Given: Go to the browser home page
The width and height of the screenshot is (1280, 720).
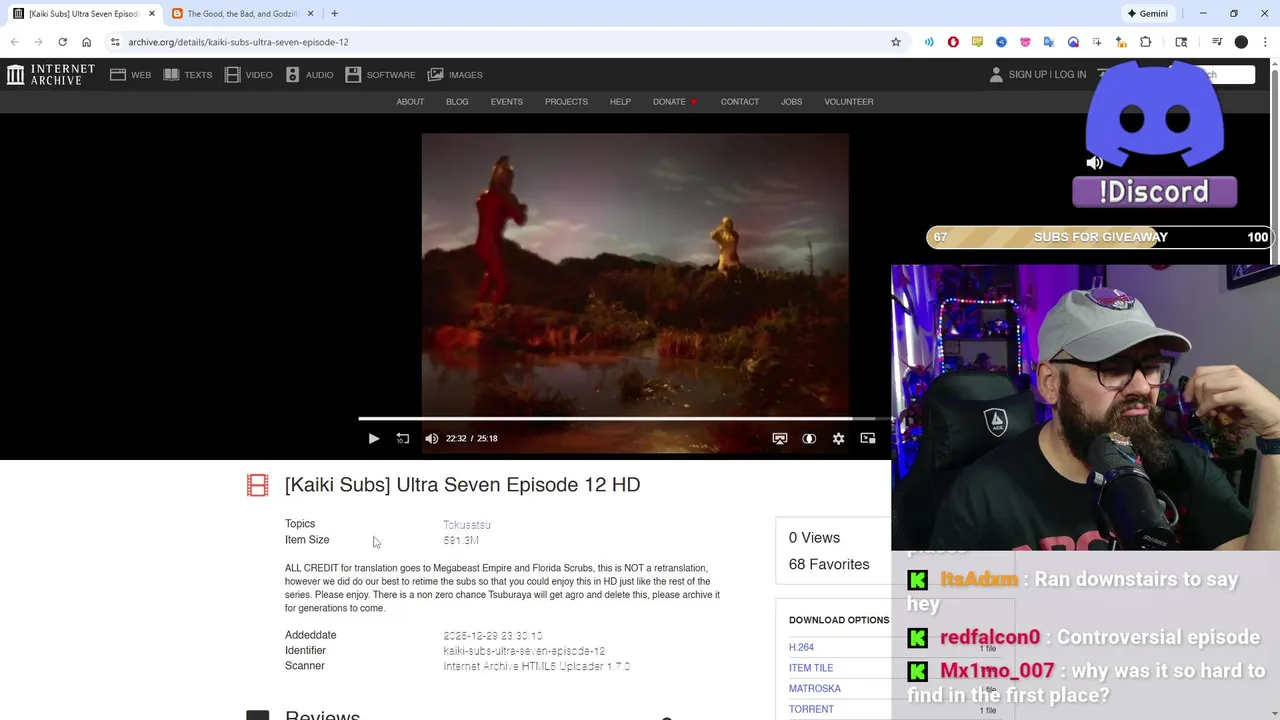Looking at the screenshot, I should (x=86, y=42).
